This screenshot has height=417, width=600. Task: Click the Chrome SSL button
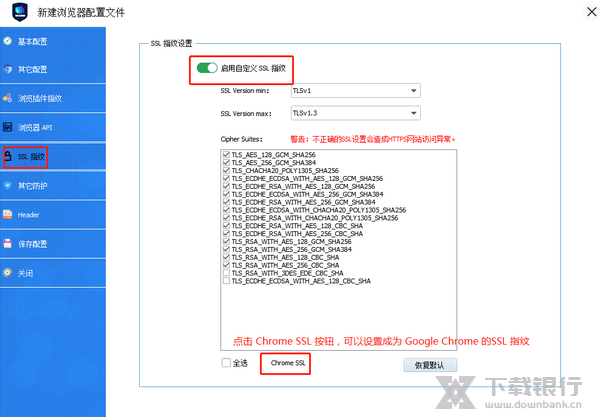point(288,363)
